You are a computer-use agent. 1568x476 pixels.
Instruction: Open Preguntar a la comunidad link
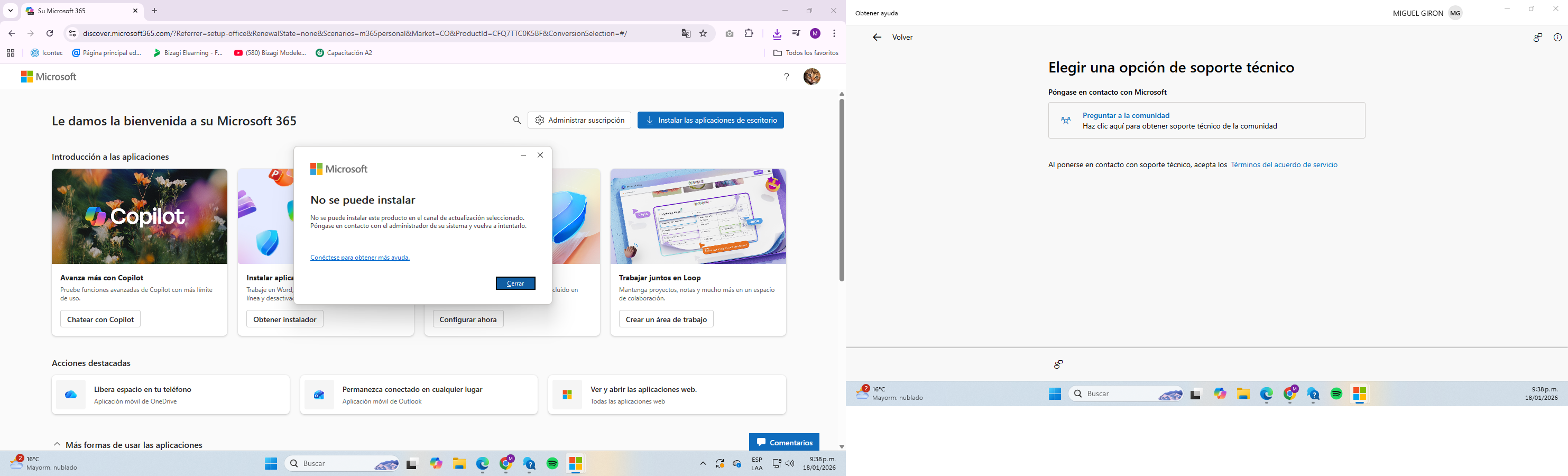(1126, 115)
